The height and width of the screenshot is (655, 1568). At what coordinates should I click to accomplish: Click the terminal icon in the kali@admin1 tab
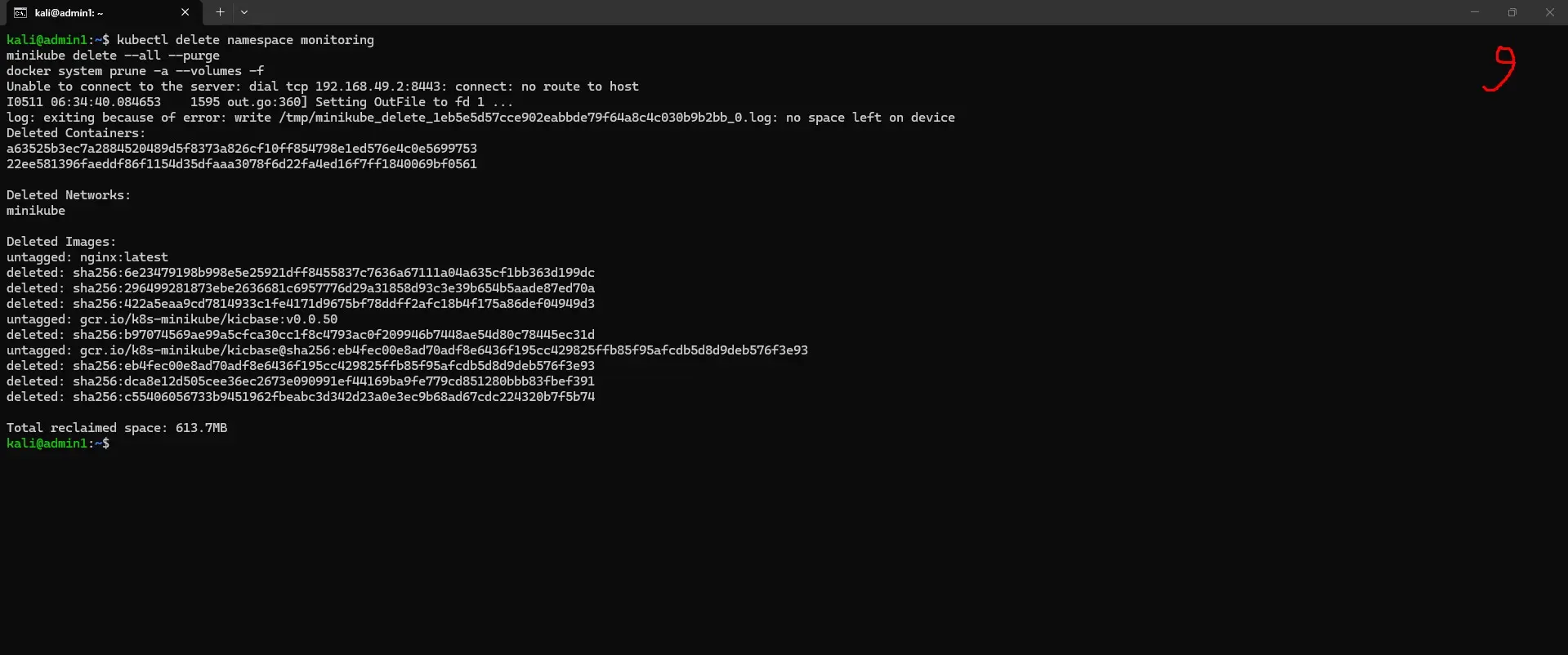coord(20,12)
